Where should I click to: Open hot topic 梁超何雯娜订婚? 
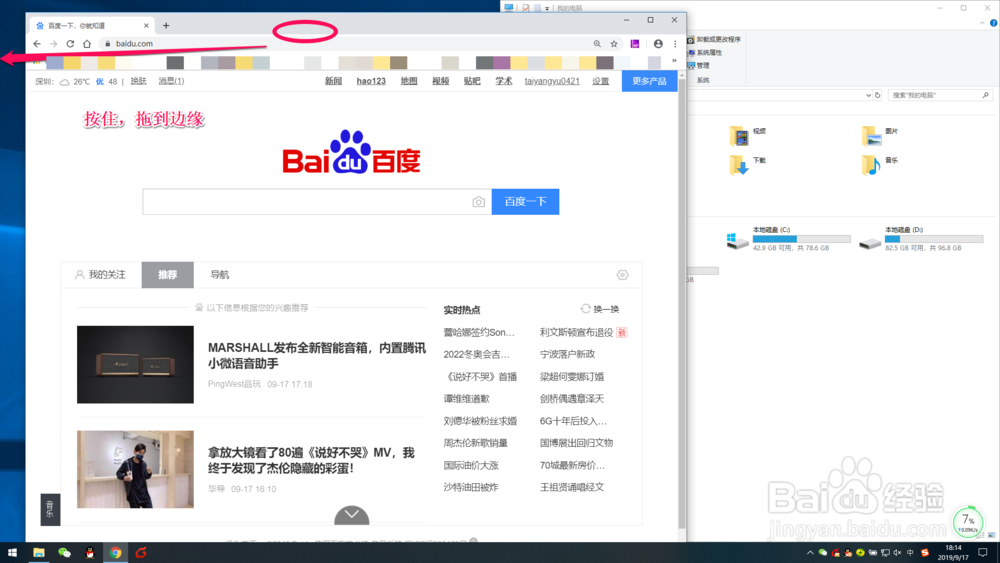(572, 377)
